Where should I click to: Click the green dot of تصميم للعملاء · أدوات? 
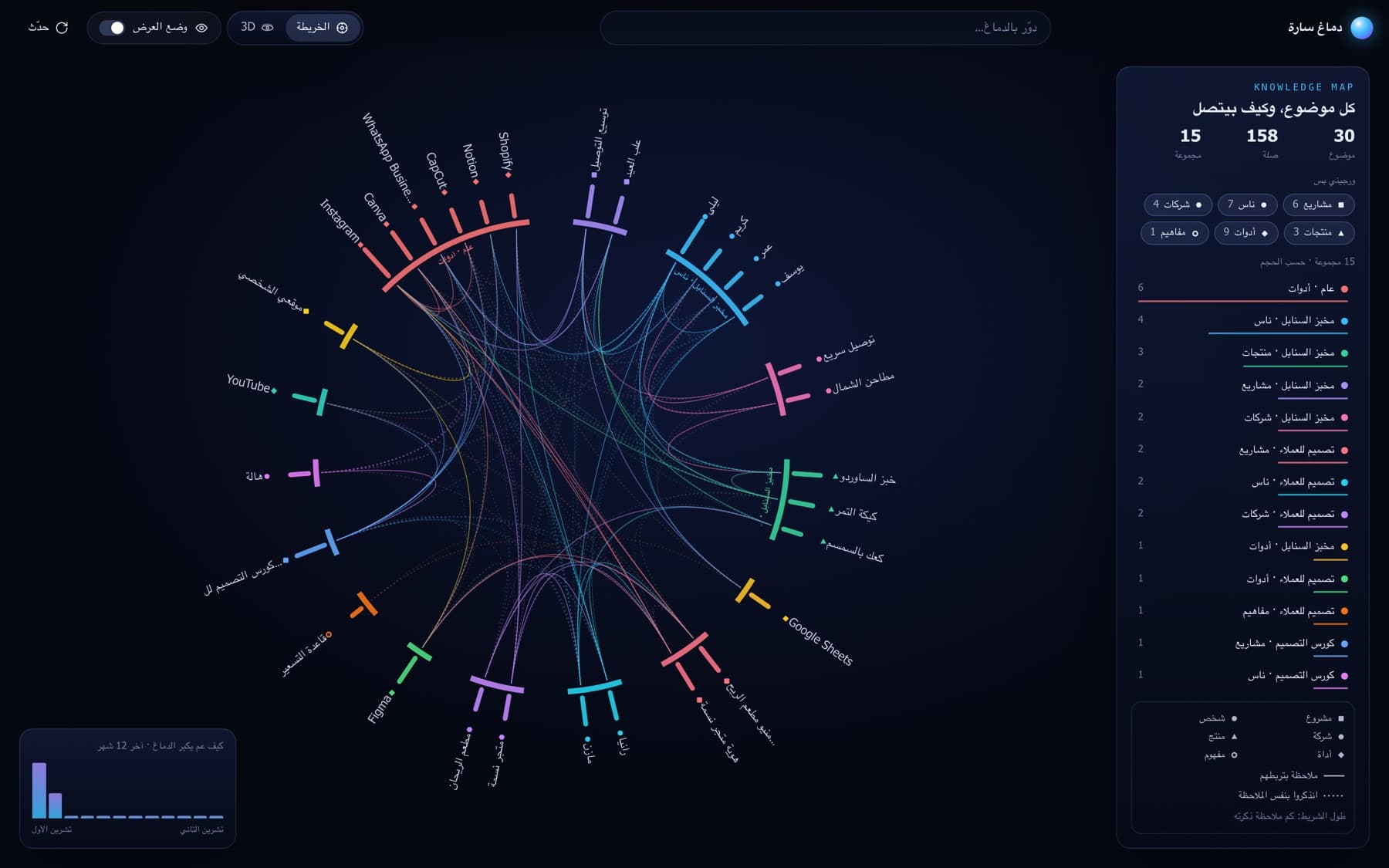point(1344,579)
